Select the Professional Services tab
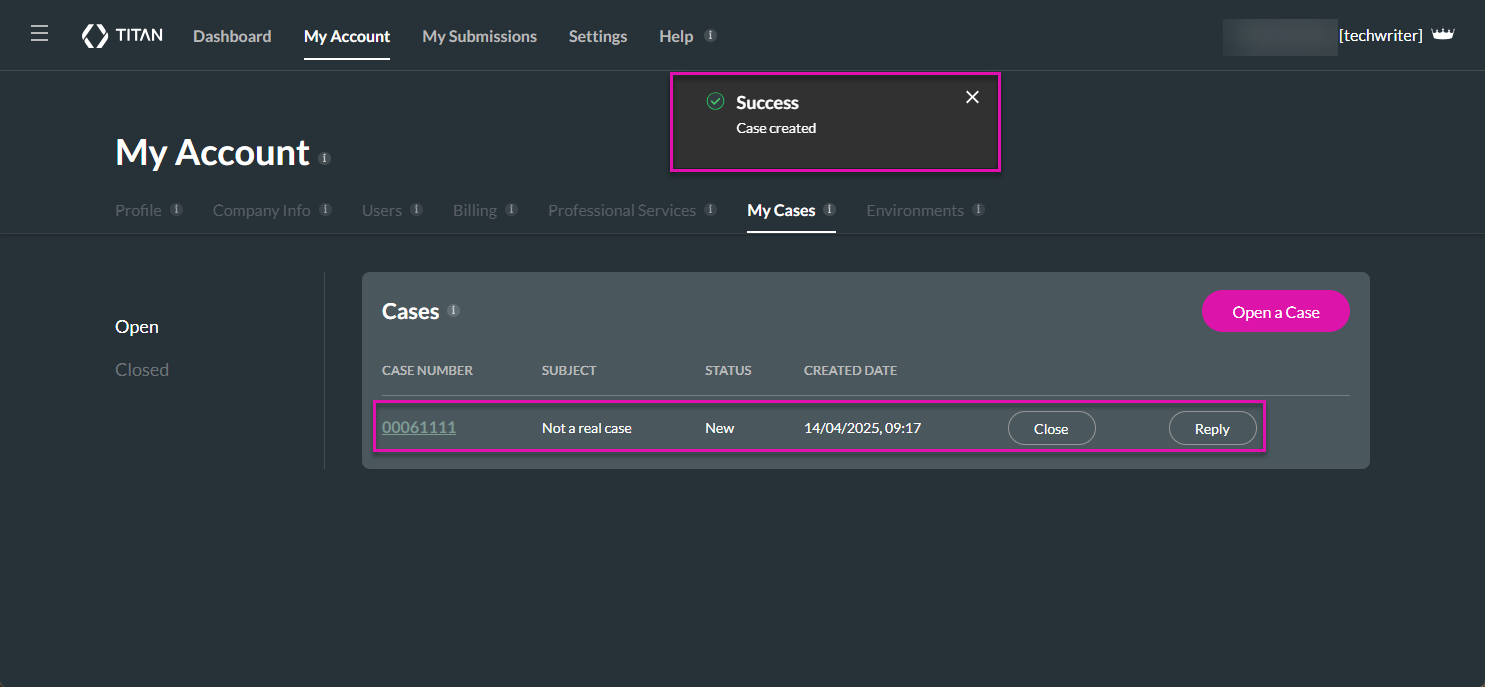The height and width of the screenshot is (687, 1485). 621,211
